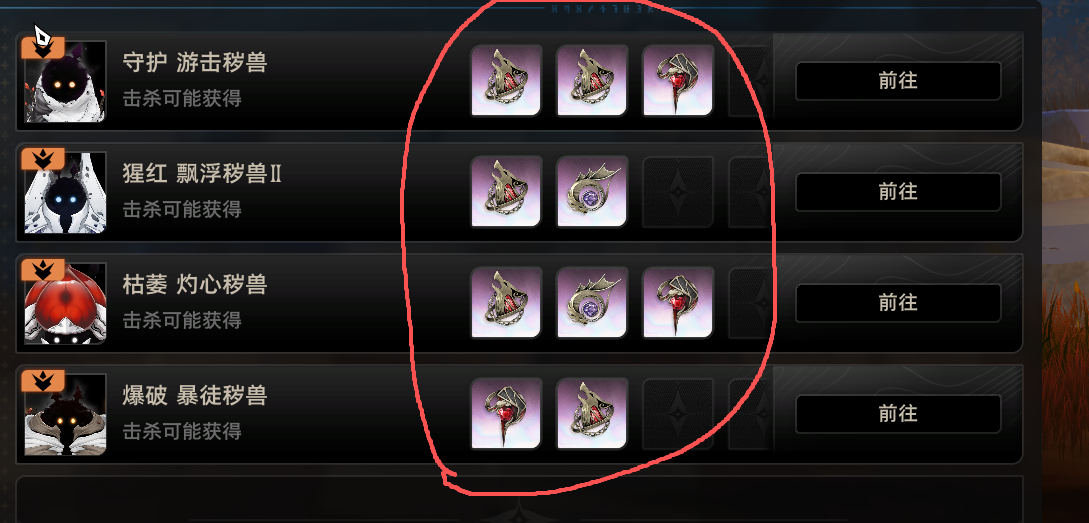
Task: Select wolf-crest item in 爆破 暴徒秽兽 row
Action: click(592, 414)
